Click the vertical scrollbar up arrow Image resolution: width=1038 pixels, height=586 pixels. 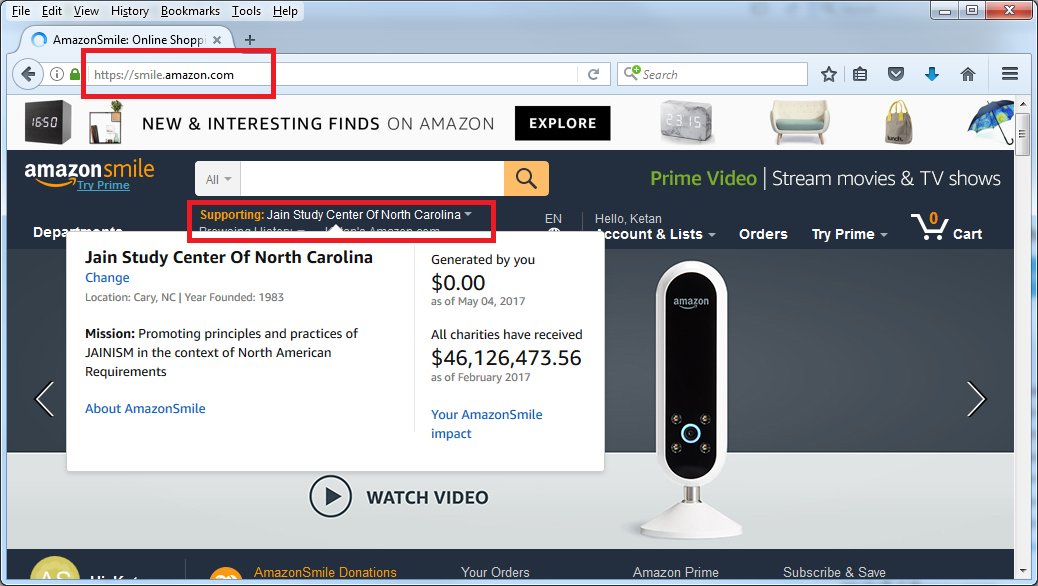click(1023, 105)
